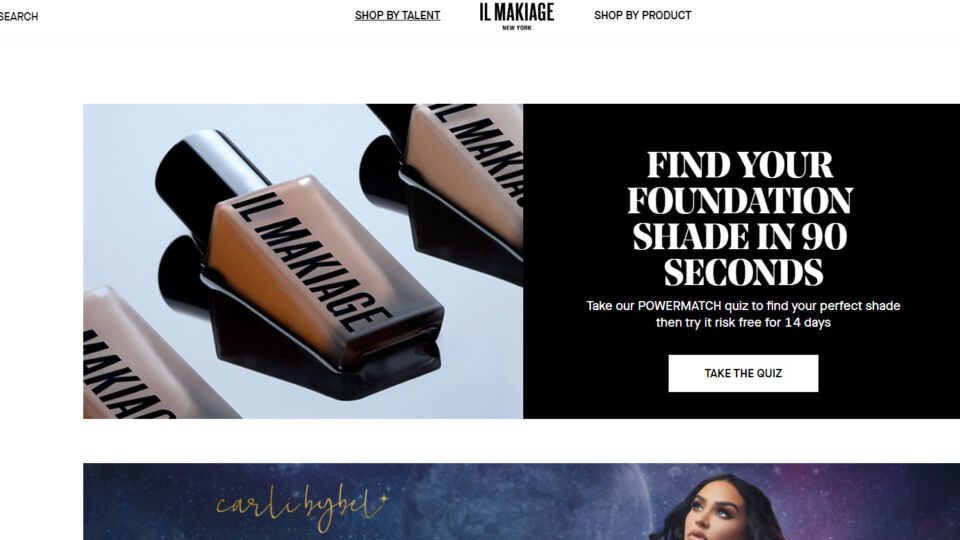Click the 'risk free for 14 days' line
The height and width of the screenshot is (540, 960).
coord(743,323)
